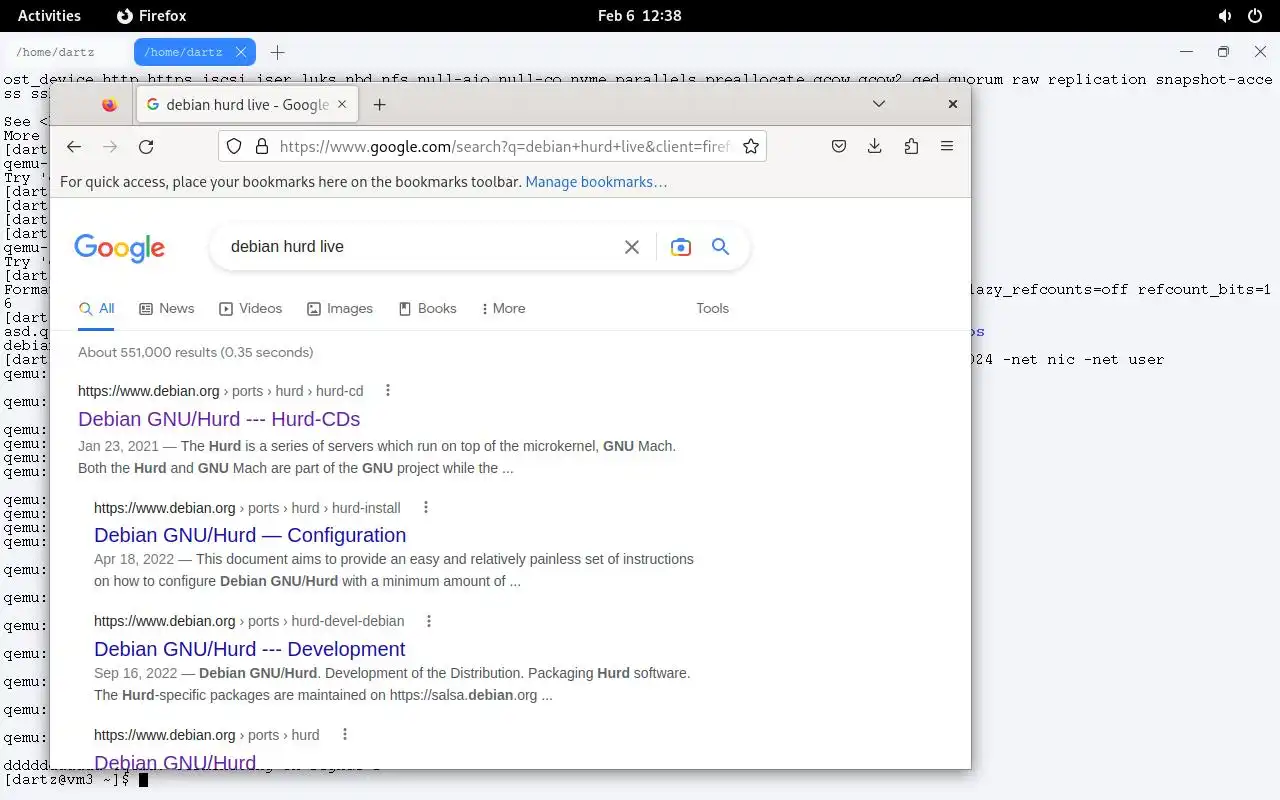Open the tracking protection shield icon
Image resolution: width=1280 pixels, height=800 pixels.
click(x=234, y=147)
